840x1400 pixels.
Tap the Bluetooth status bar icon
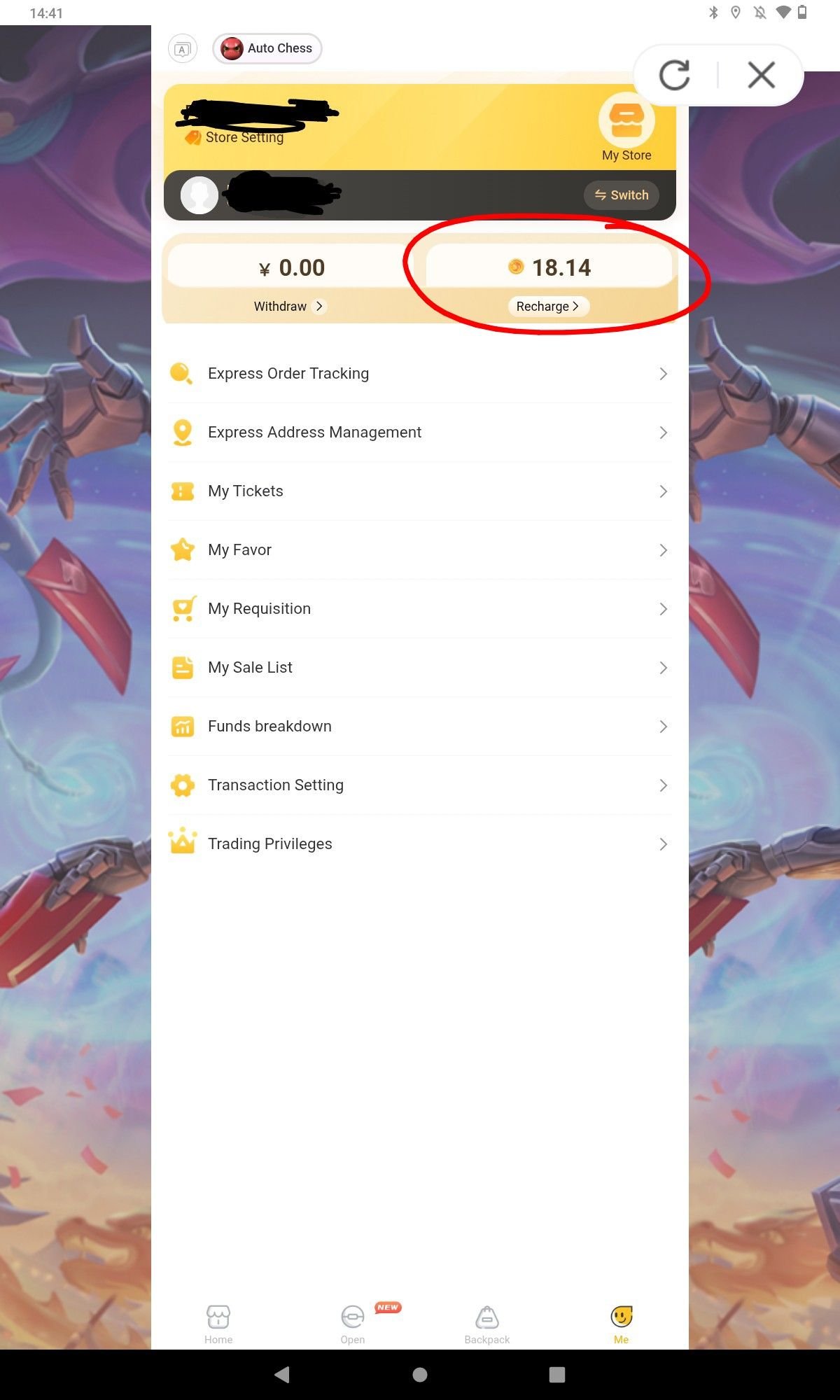click(713, 13)
